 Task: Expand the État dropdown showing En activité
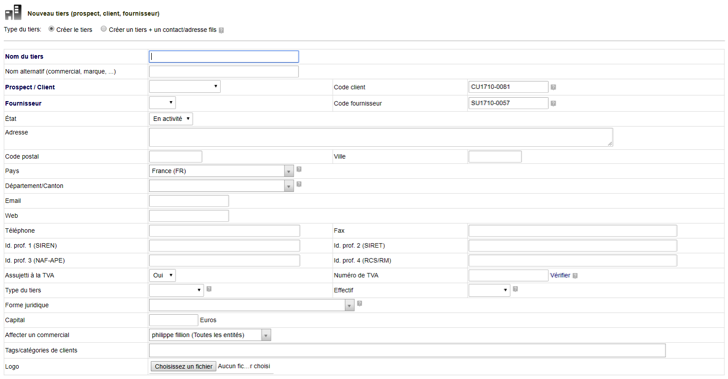(x=171, y=119)
